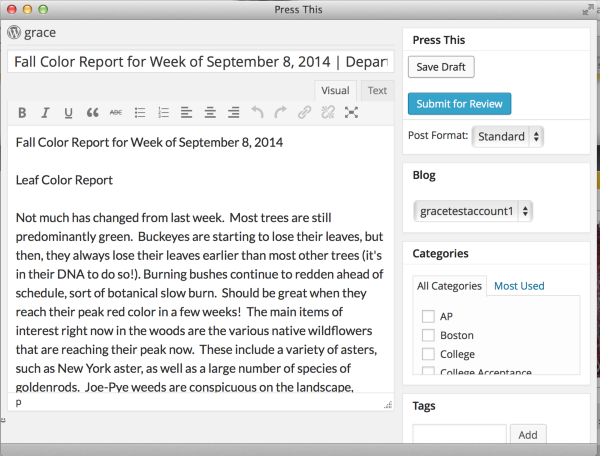Open the Post Format dropdown

coord(507,135)
